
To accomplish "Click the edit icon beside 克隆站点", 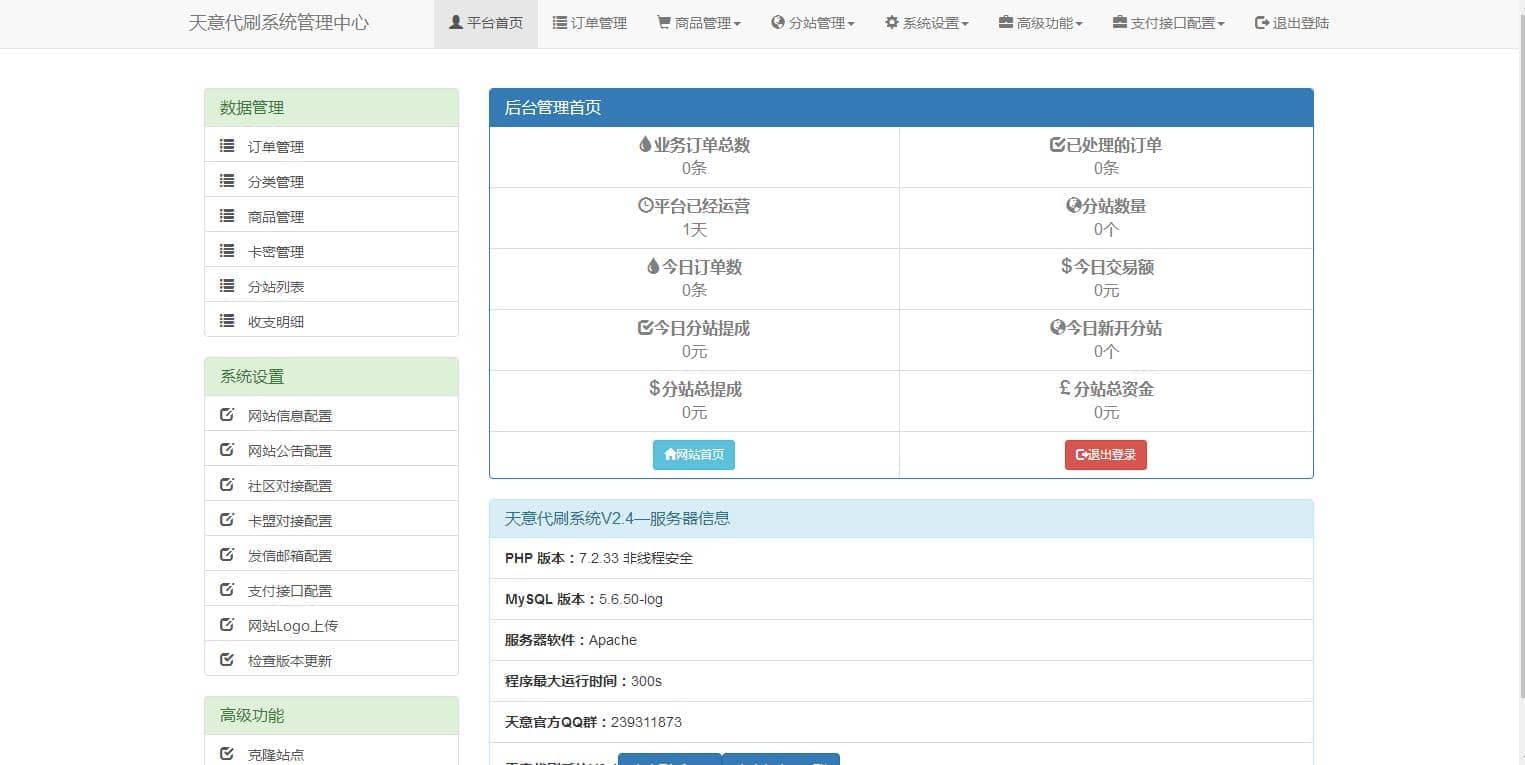I will click(227, 754).
